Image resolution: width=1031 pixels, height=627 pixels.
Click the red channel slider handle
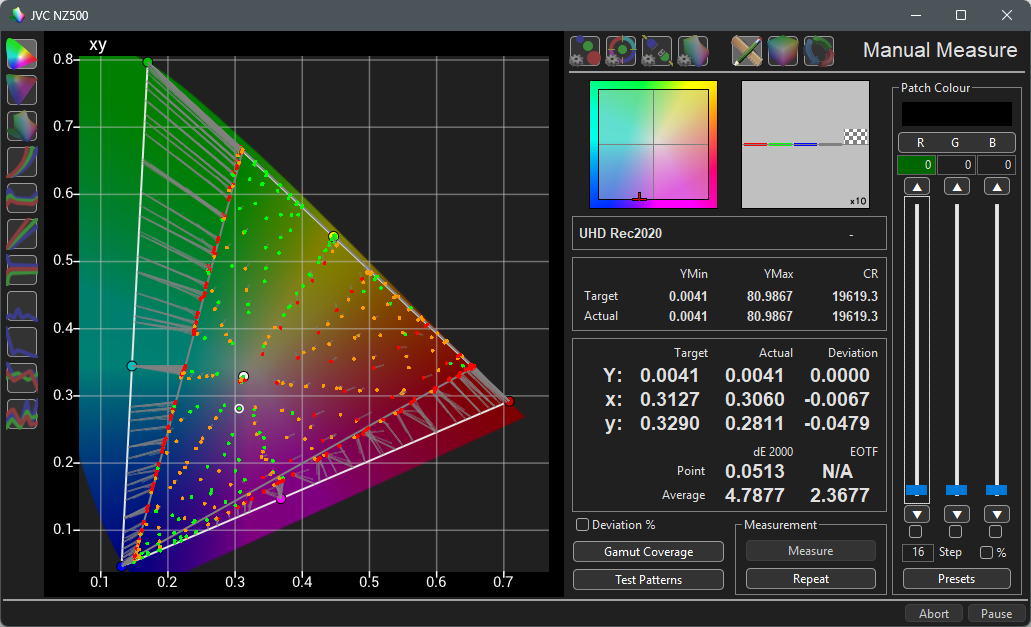click(916, 490)
